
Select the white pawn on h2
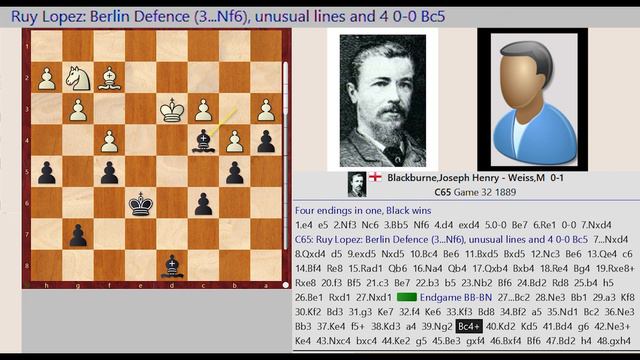click(x=47, y=78)
